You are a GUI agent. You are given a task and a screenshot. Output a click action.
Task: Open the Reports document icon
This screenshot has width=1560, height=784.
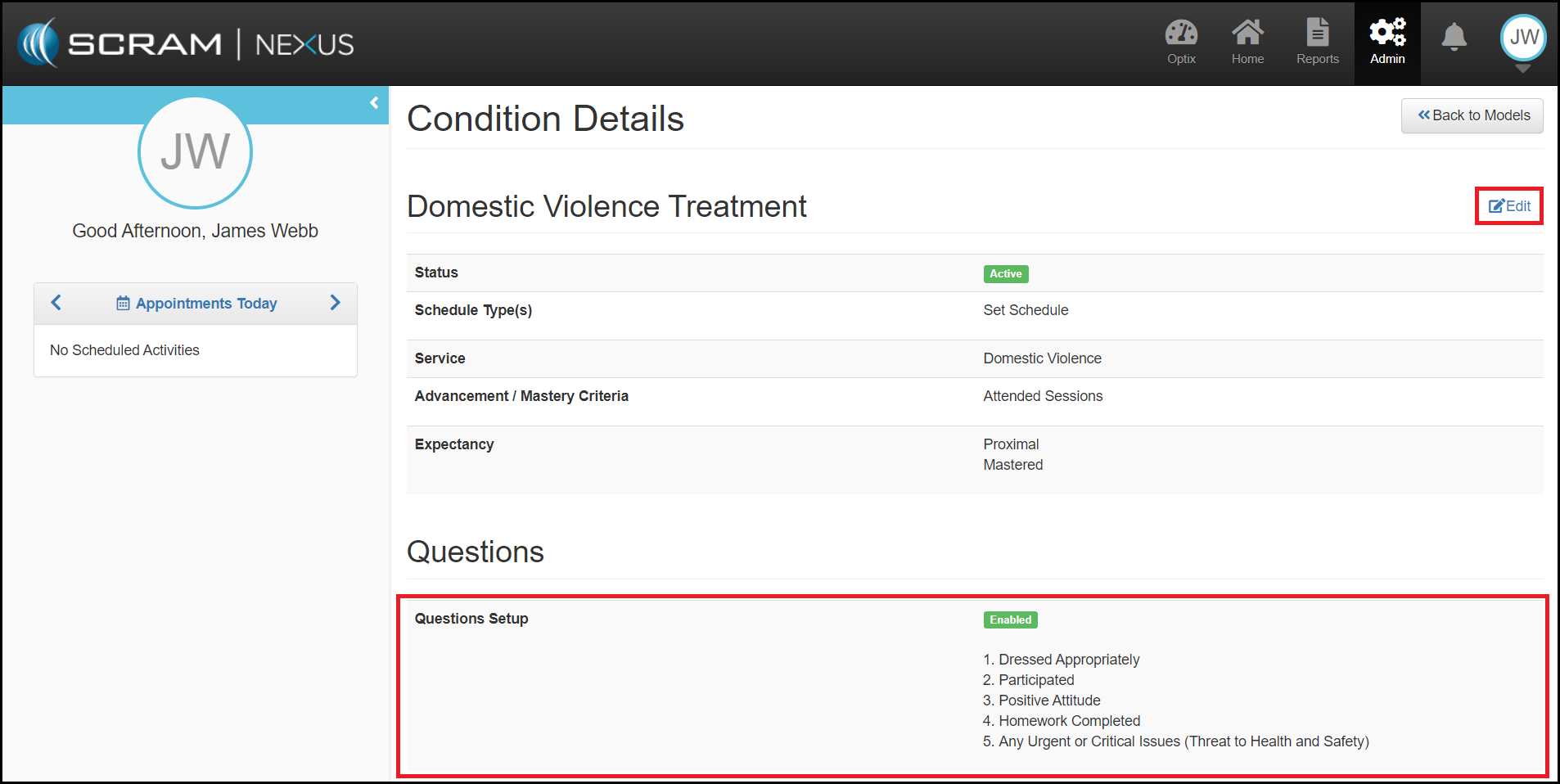(1317, 34)
